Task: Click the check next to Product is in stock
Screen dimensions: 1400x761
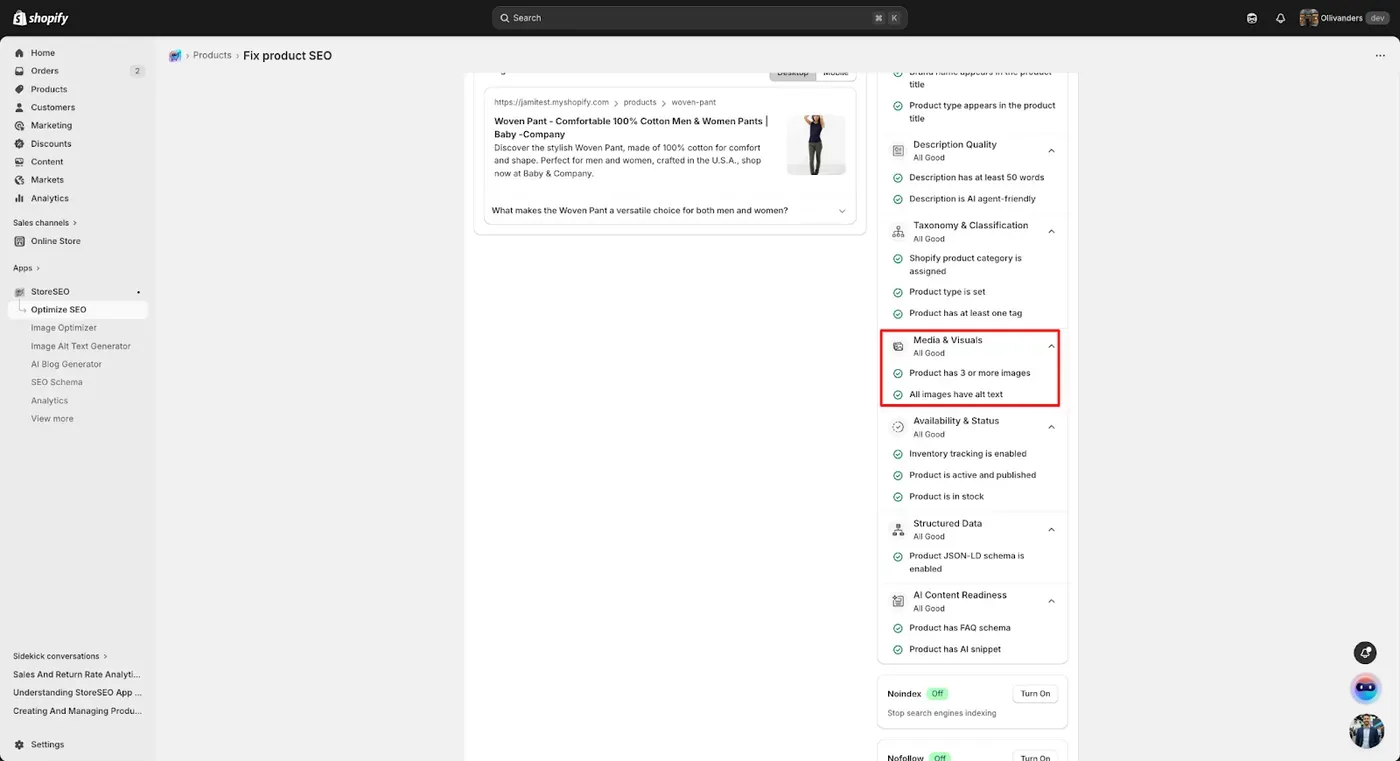Action: pyautogui.click(x=898, y=497)
